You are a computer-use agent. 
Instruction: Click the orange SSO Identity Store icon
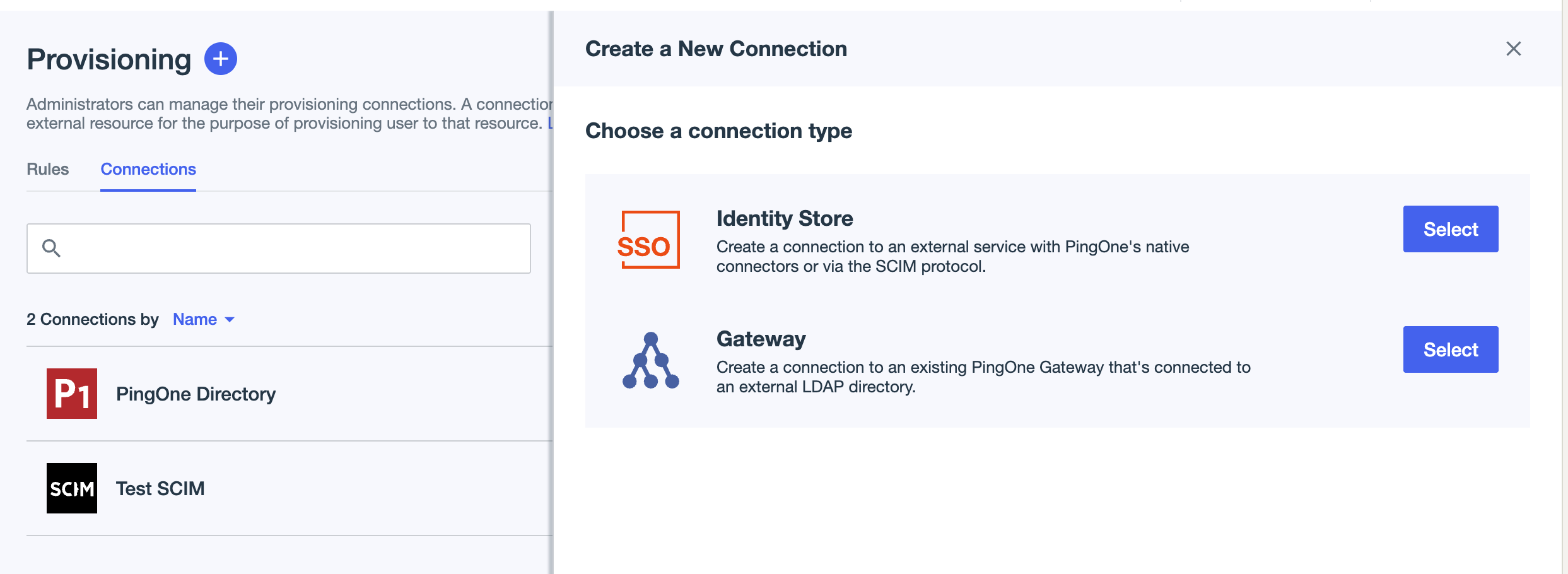pyautogui.click(x=650, y=240)
